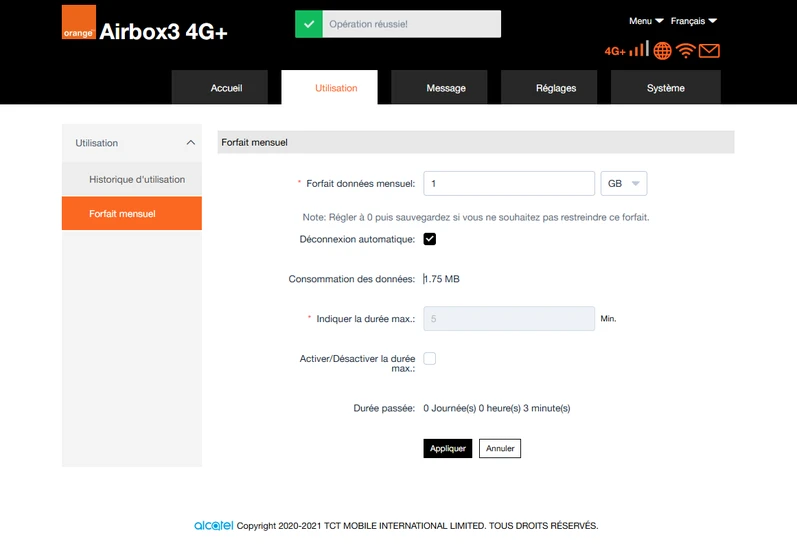Screen dimensions: 797x546
Task: Open the GB unit dropdown
Action: pos(624,184)
